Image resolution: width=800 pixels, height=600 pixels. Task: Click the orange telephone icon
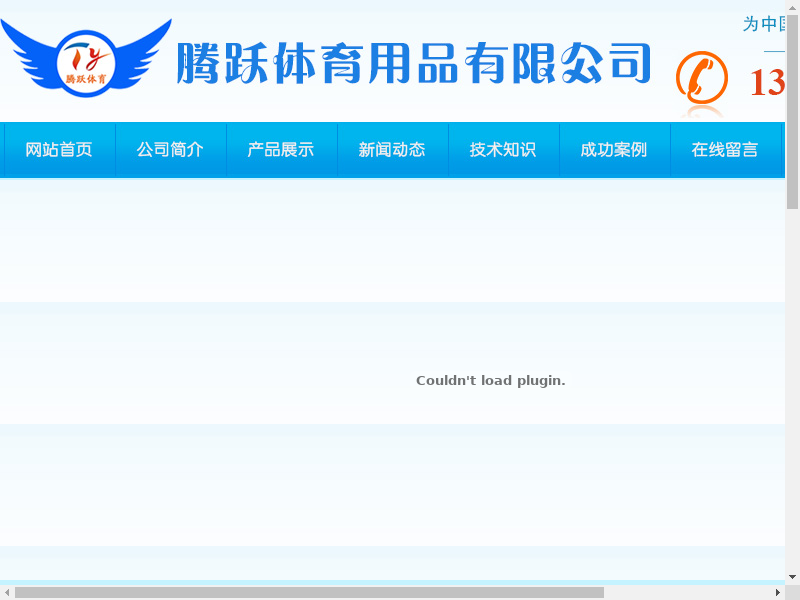click(702, 78)
